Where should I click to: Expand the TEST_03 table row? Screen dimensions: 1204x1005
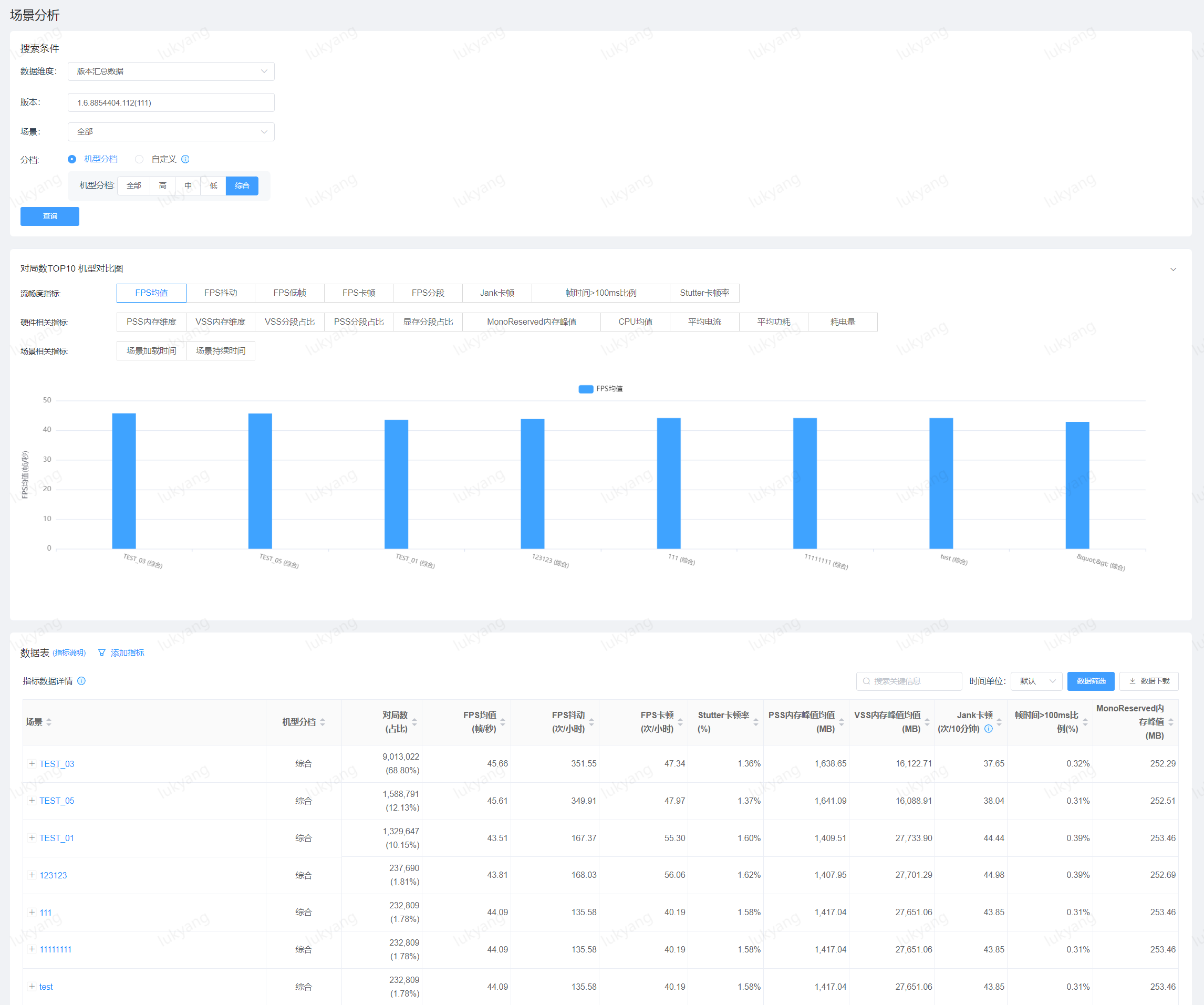click(x=32, y=763)
